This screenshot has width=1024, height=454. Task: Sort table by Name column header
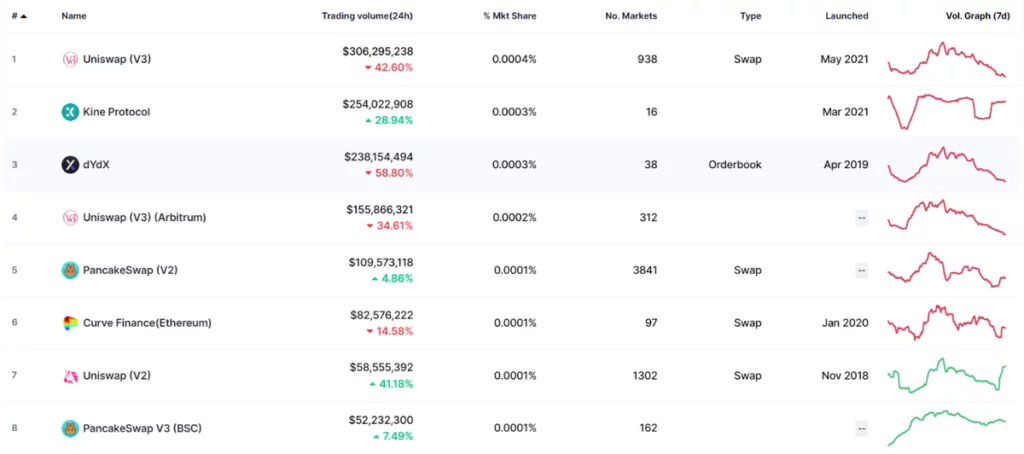pyautogui.click(x=74, y=16)
